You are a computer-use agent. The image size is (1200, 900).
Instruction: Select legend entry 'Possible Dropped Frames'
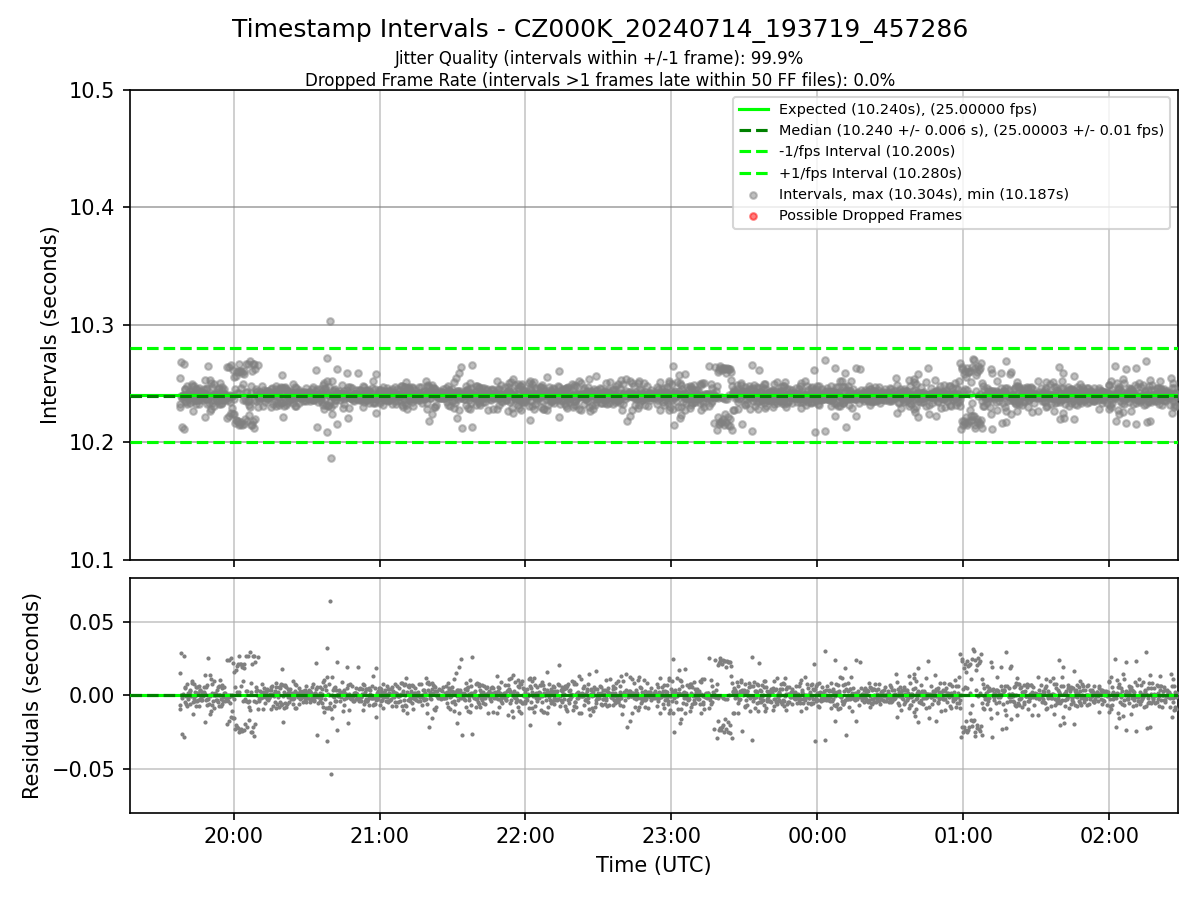pos(870,215)
